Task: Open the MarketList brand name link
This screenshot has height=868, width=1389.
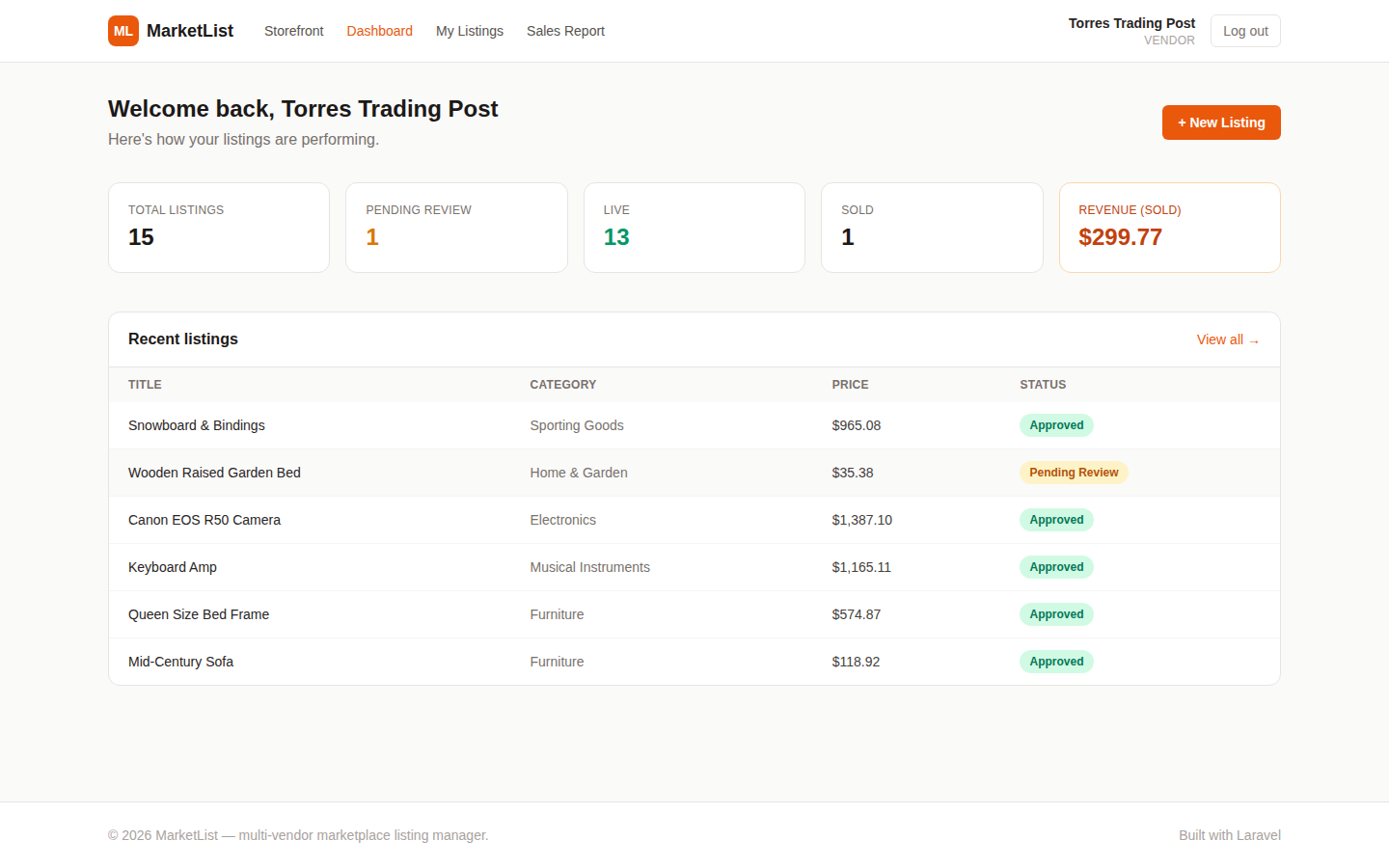Action: 190,31
